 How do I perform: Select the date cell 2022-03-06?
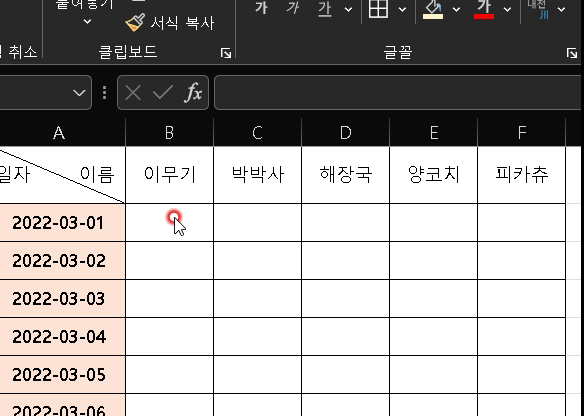[63, 405]
